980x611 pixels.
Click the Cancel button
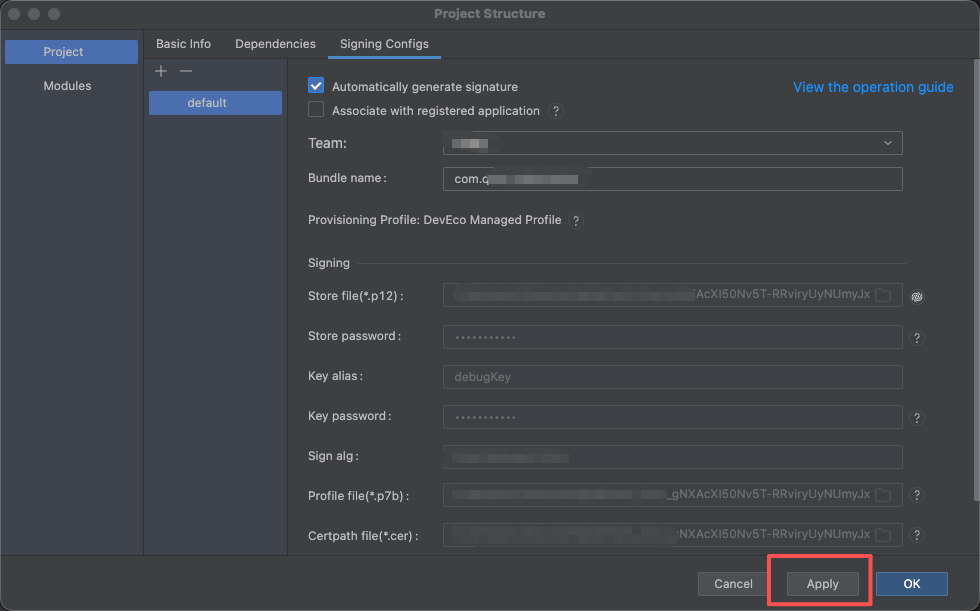pyautogui.click(x=733, y=584)
